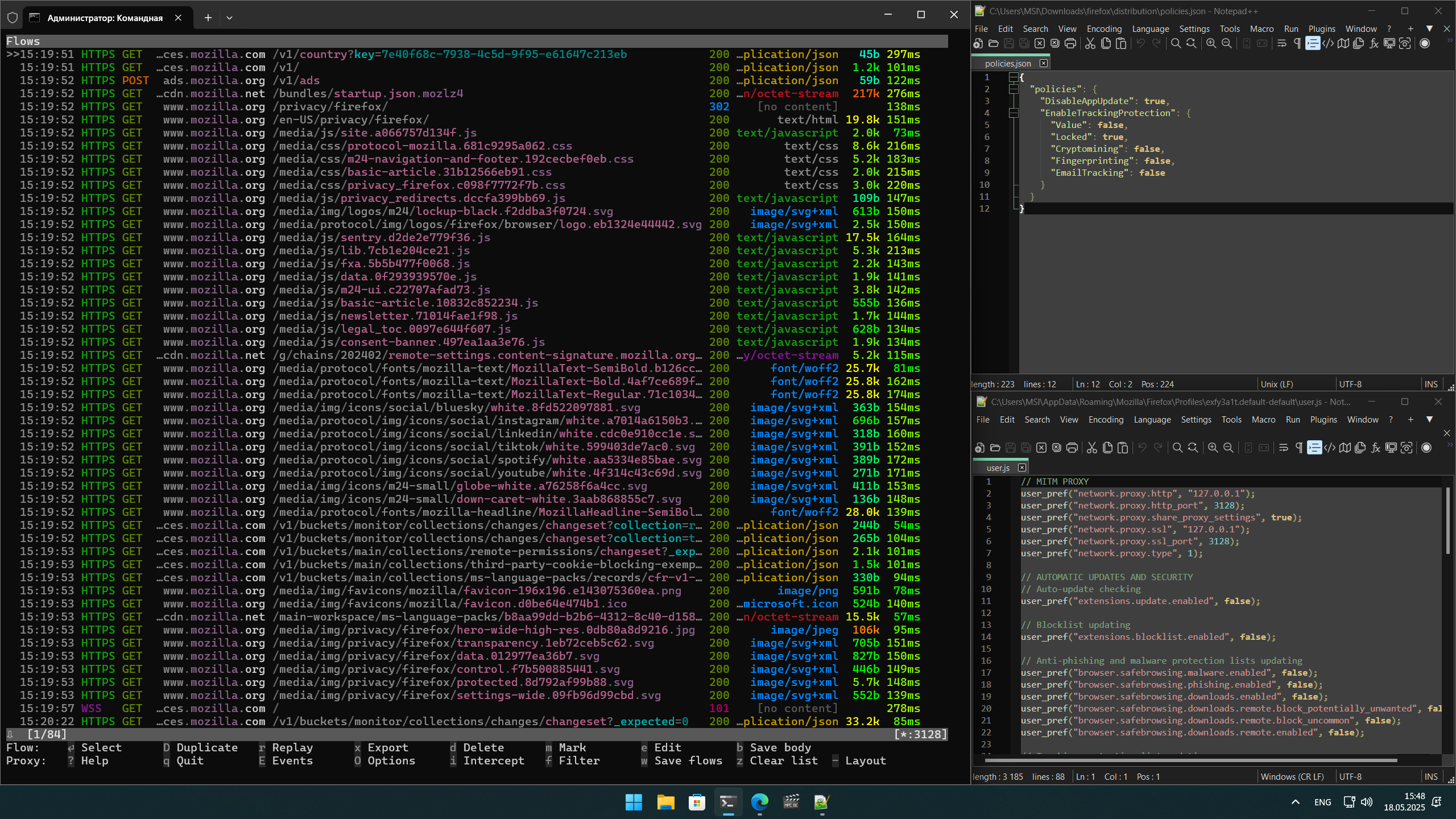Click New file icon in user.js Notepad++
The width and height of the screenshot is (1456, 819).
coord(979,448)
